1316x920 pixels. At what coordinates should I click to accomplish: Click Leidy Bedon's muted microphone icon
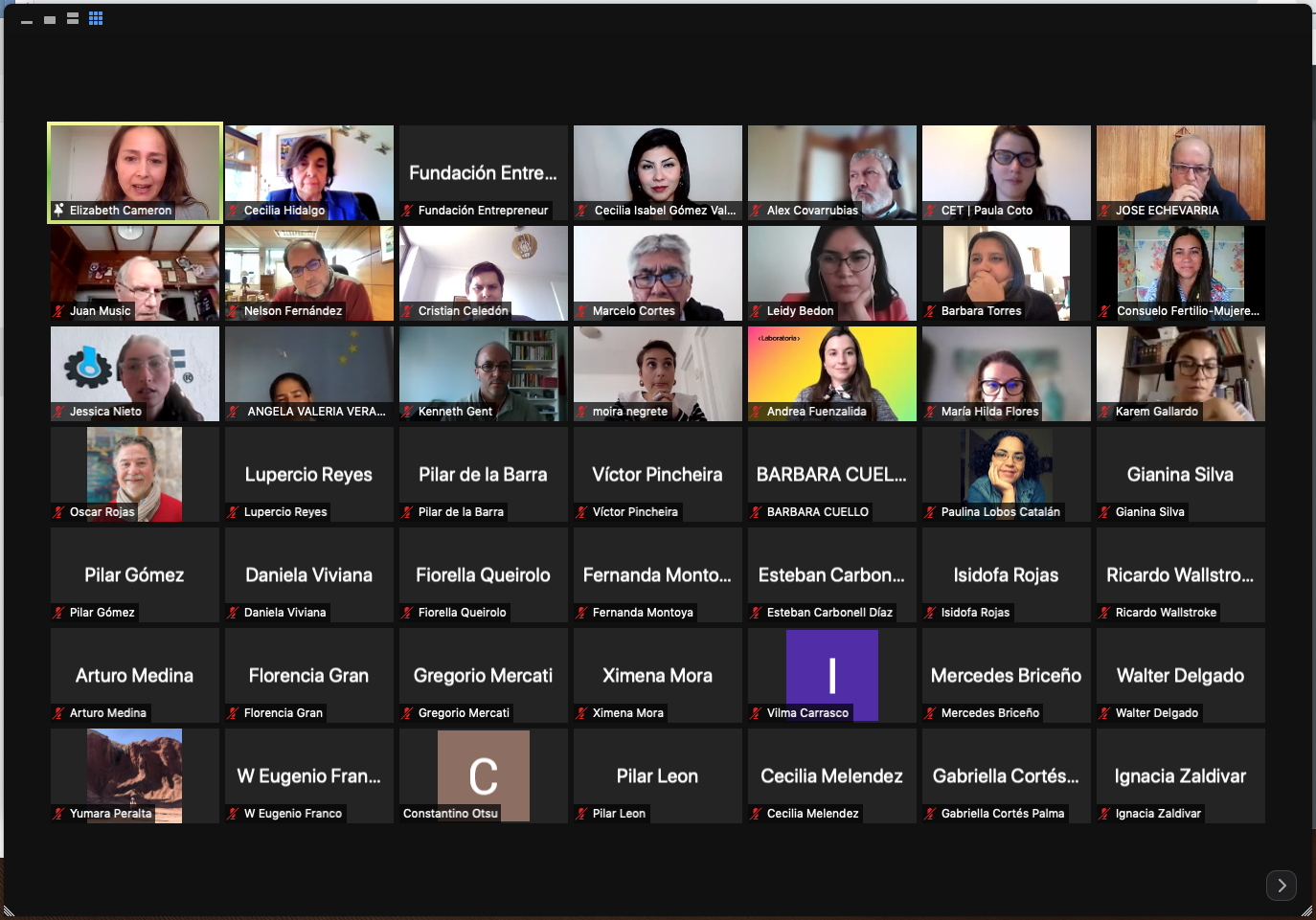756,311
